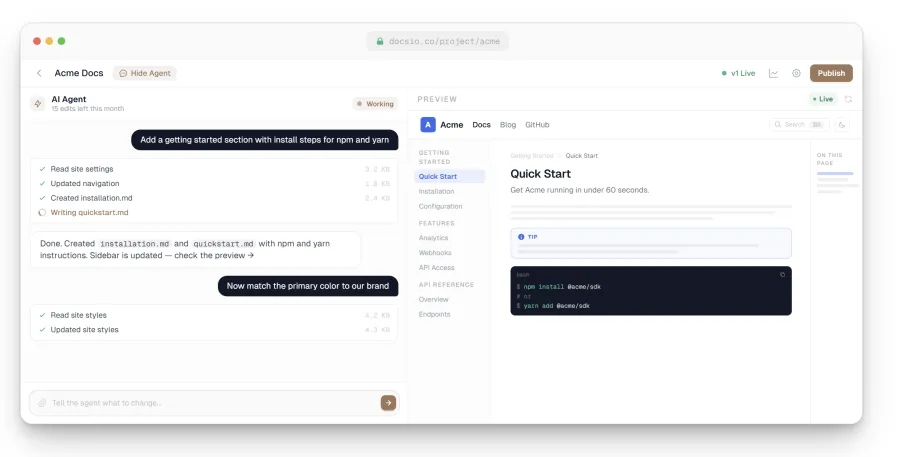The height and width of the screenshot is (457, 900).
Task: Click the npm install @acme/sdk code line
Action: tap(558, 286)
